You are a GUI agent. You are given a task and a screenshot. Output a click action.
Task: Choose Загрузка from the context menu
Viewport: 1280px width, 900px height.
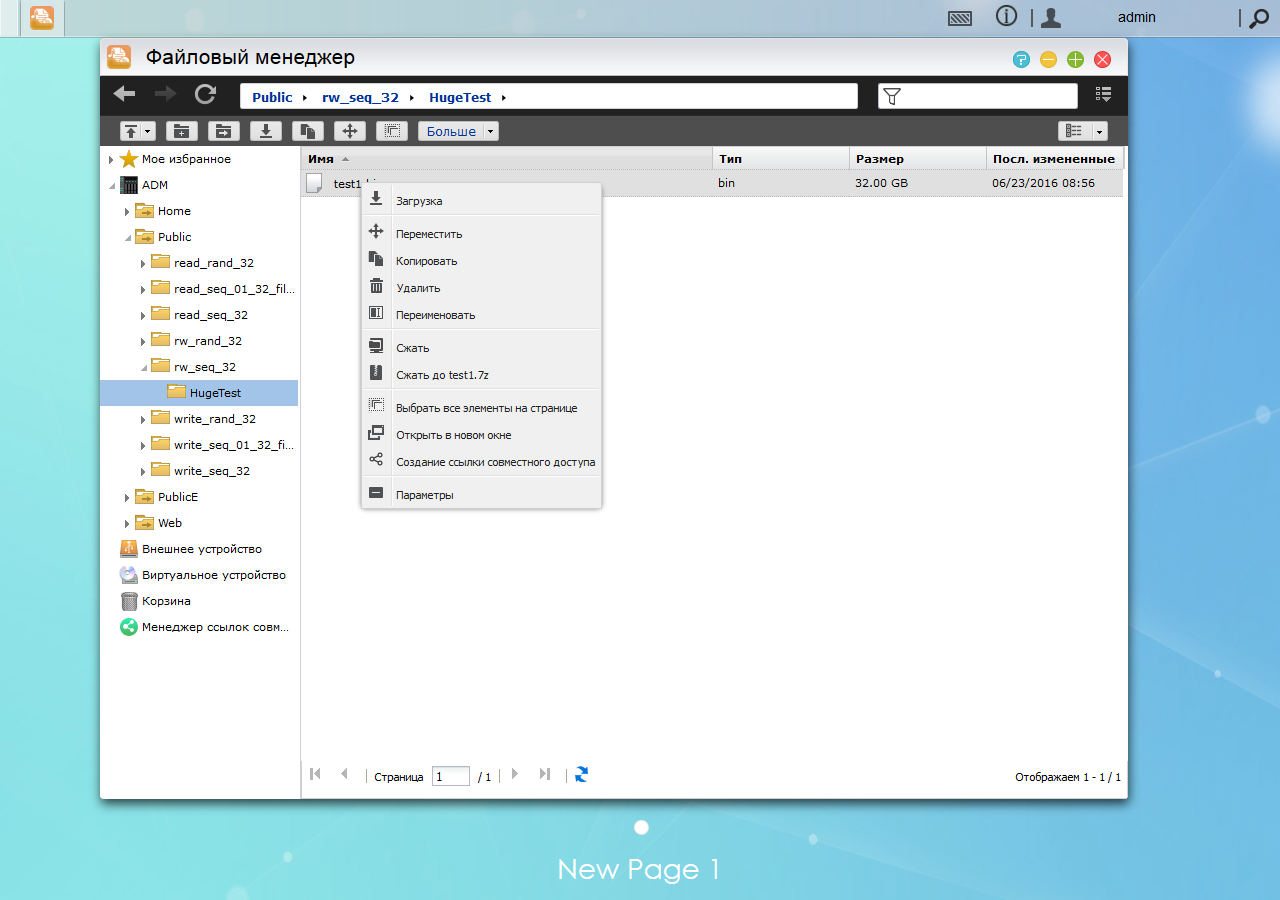tap(481, 201)
